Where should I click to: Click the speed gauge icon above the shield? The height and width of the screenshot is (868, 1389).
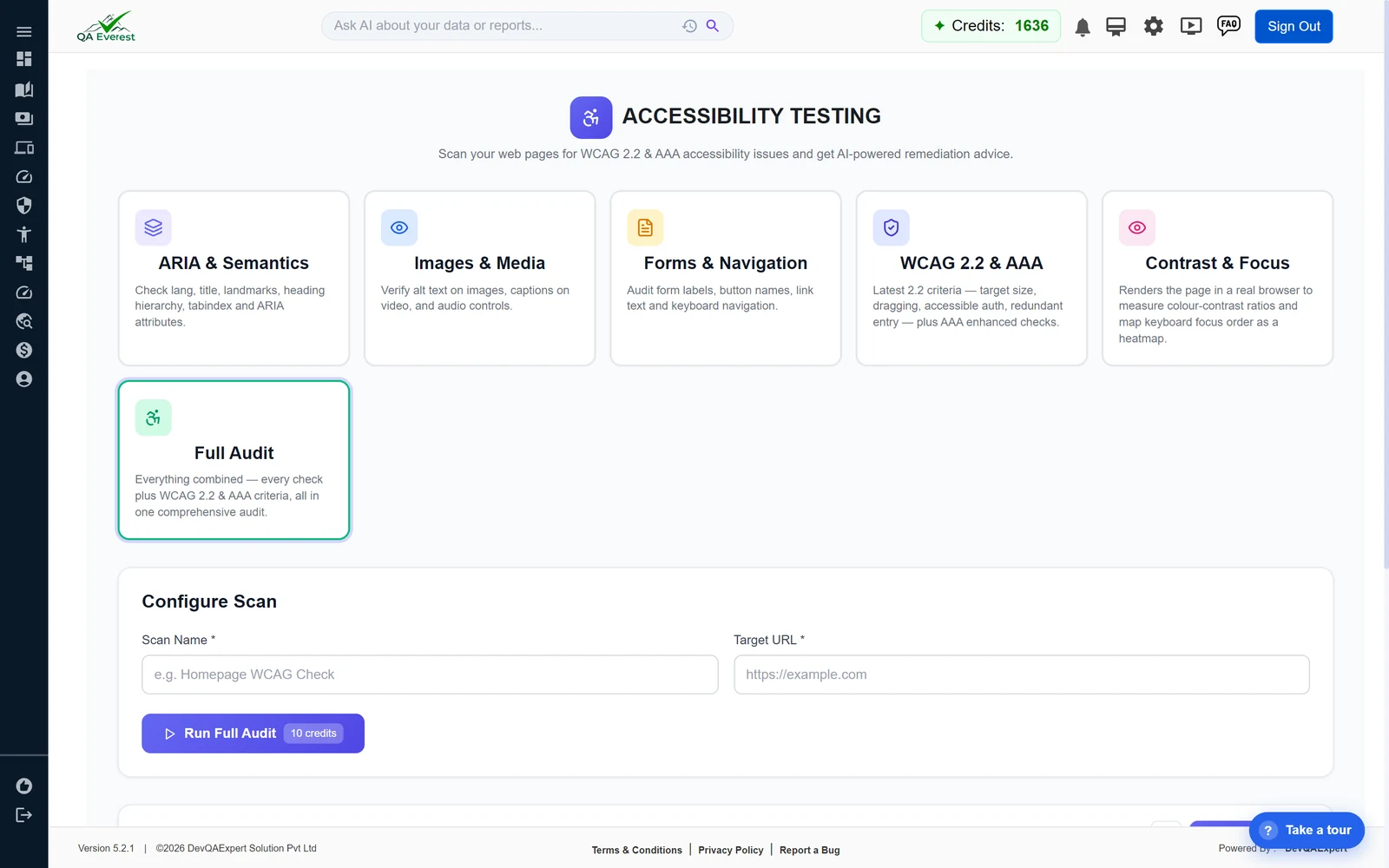23,176
